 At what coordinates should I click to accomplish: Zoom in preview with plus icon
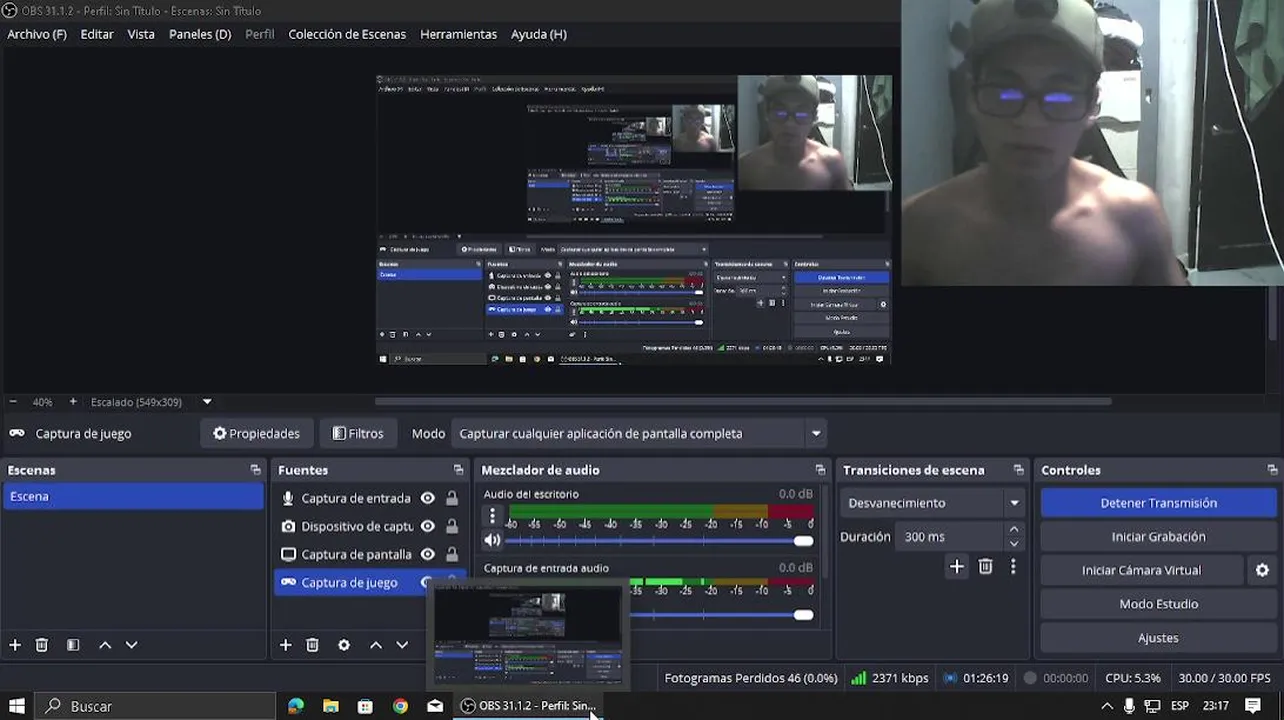(x=73, y=402)
